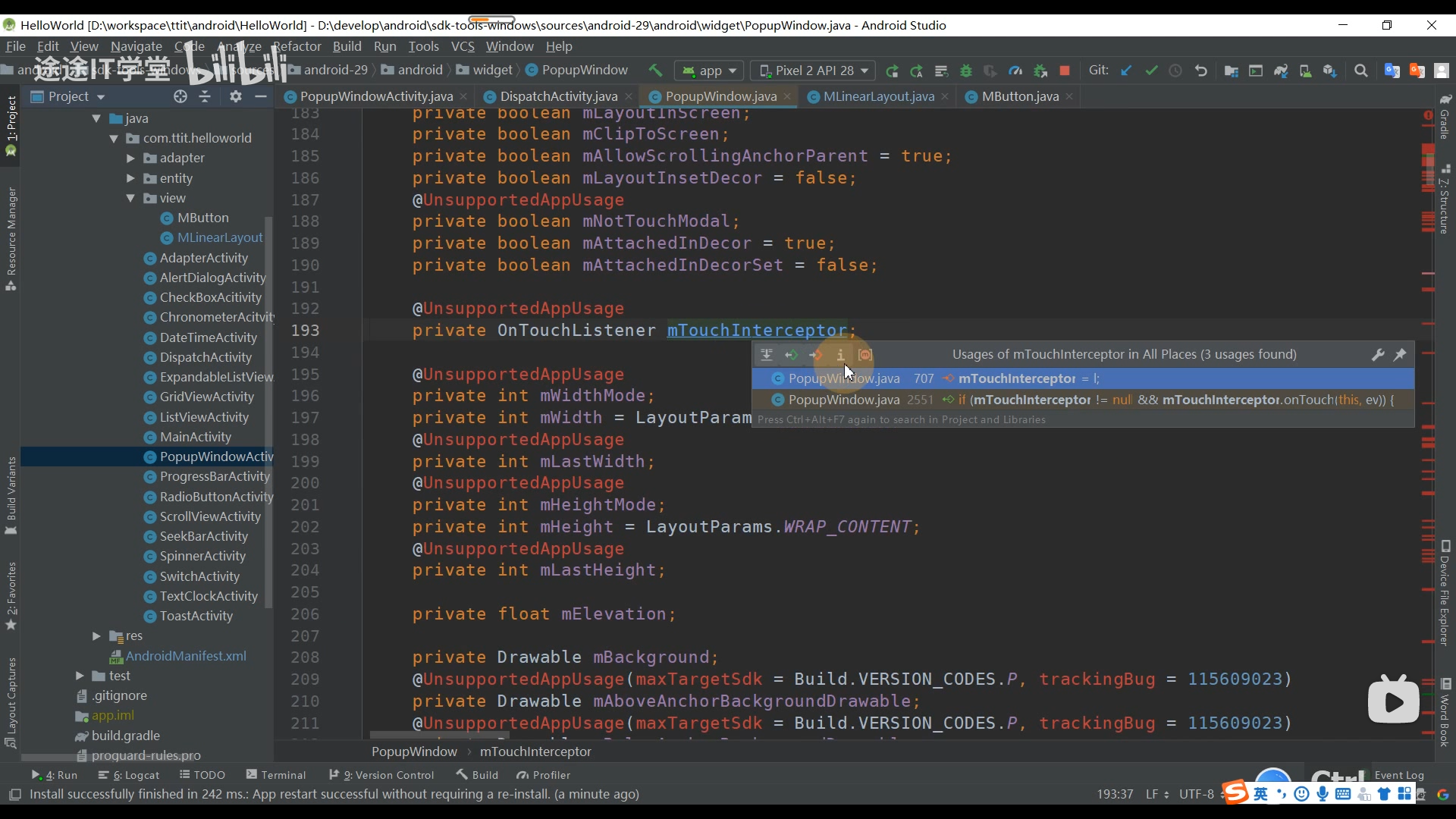Toggle the Favorites side panel
1456x819 pixels.
(11, 596)
